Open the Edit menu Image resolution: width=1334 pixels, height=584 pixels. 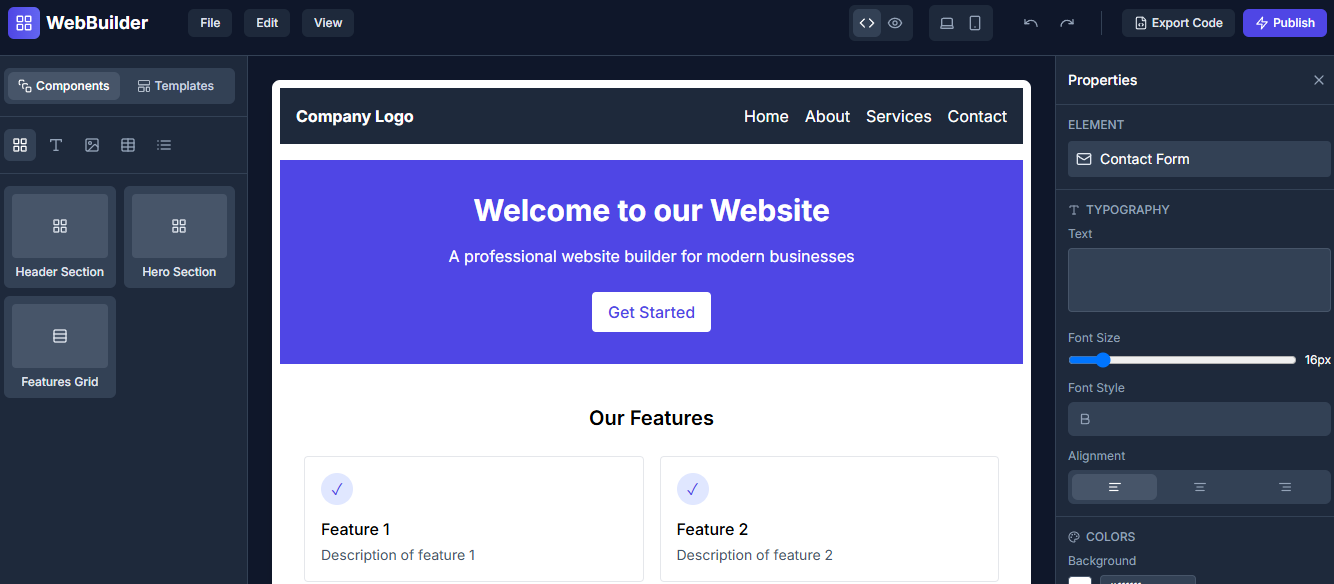pos(267,23)
